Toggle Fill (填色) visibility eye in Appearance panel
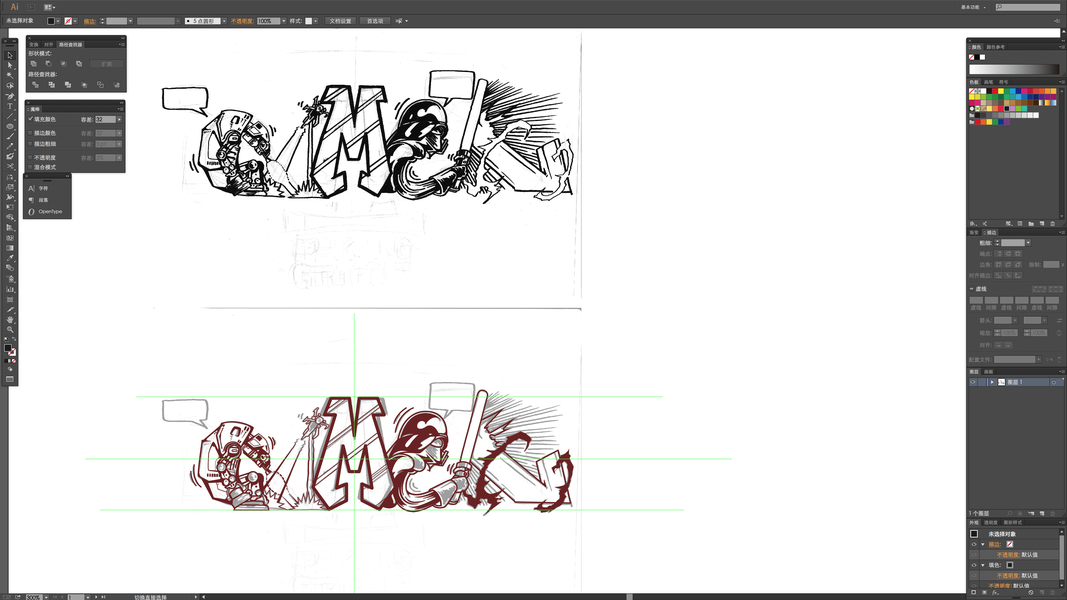1067x600 pixels. click(974, 565)
